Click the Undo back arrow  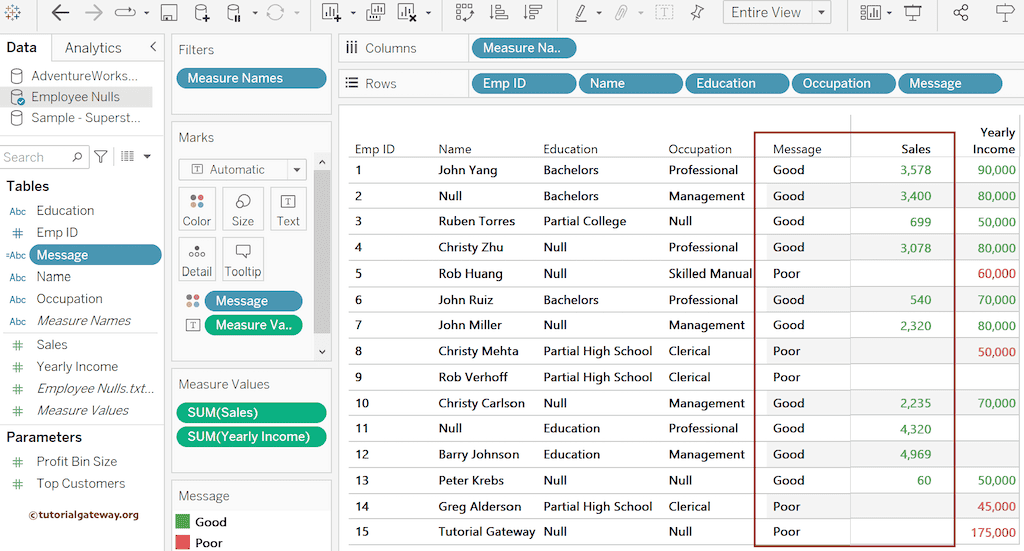click(x=60, y=12)
